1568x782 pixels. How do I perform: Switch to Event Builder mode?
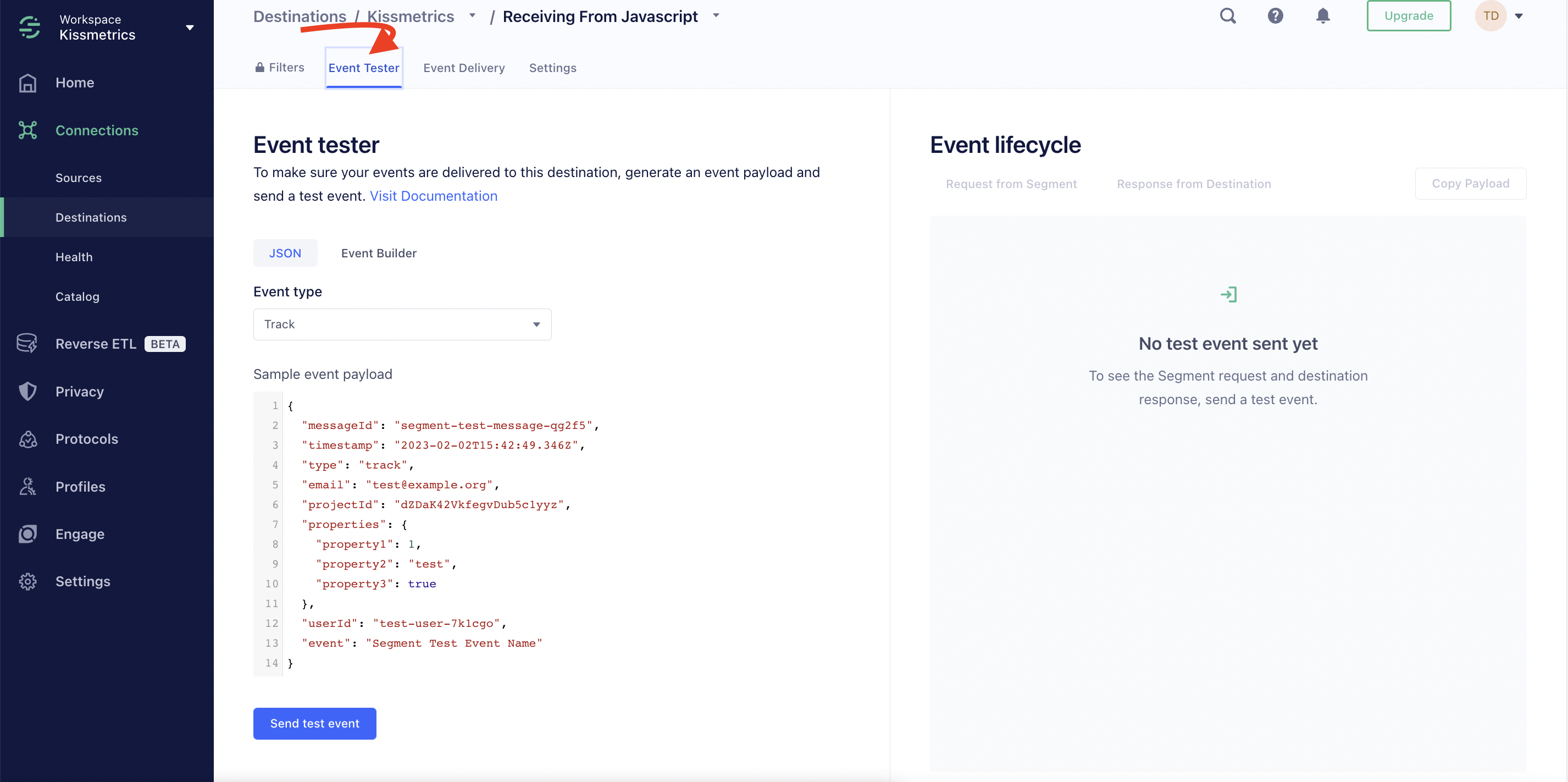tap(379, 254)
